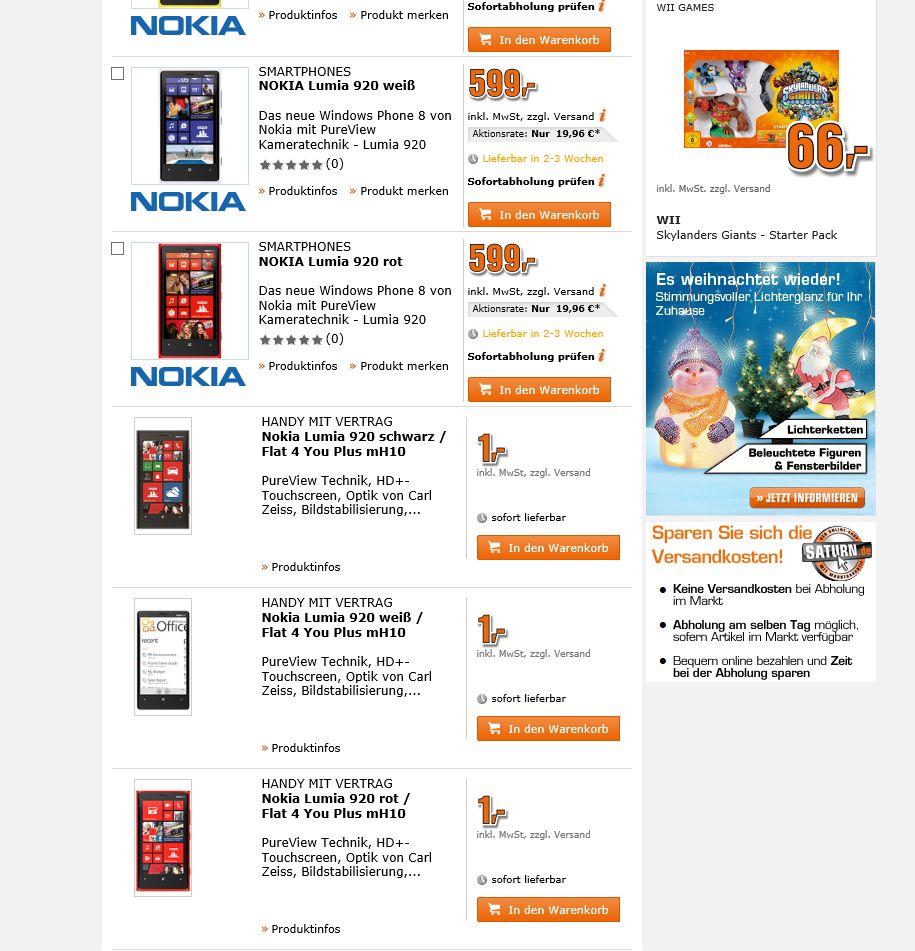915x951 pixels.
Task: Open Produktinfos for NOKIA Lumia 920 rot smartphone
Action: pos(298,366)
